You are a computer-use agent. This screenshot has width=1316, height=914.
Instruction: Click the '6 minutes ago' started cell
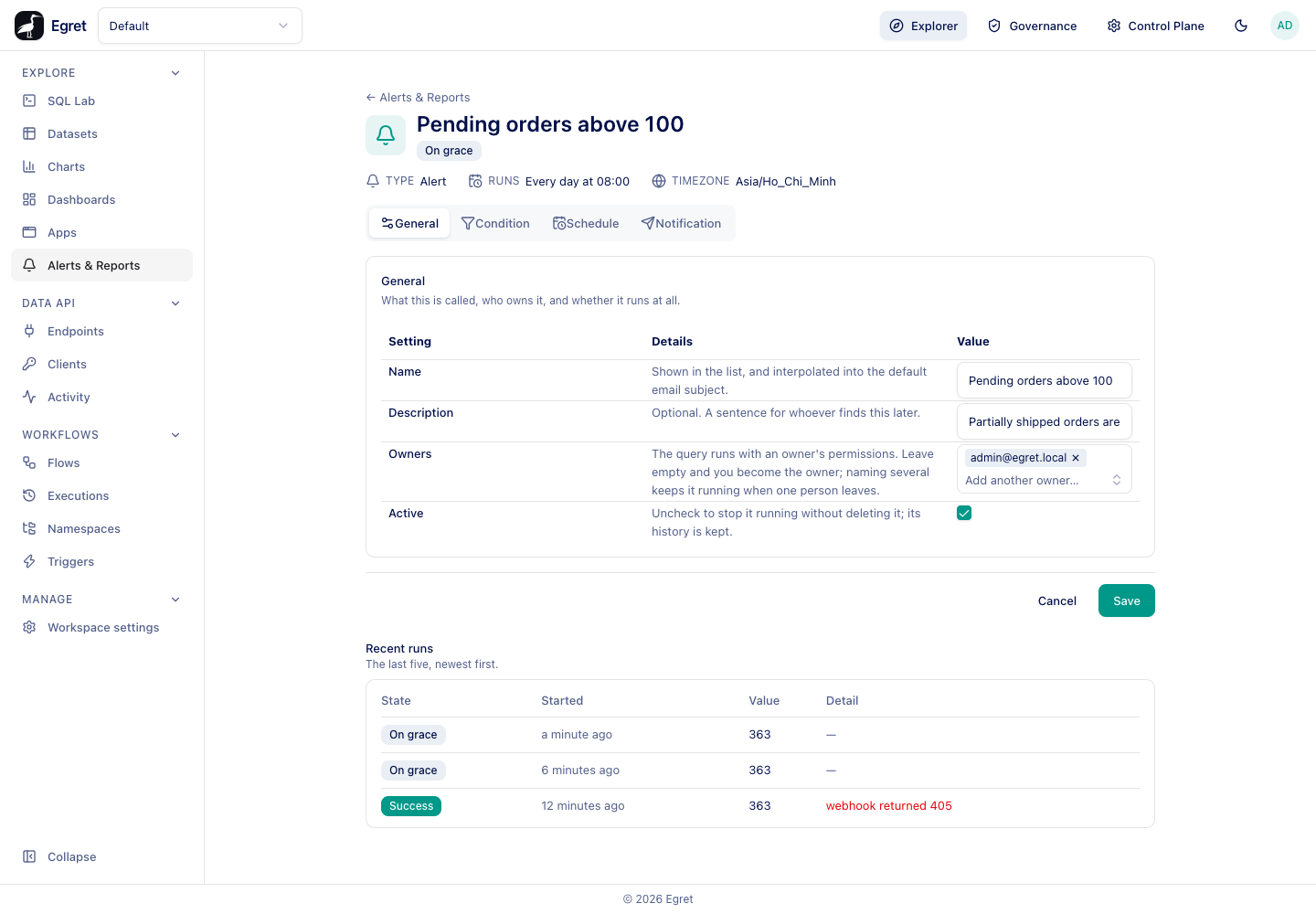tap(580, 770)
